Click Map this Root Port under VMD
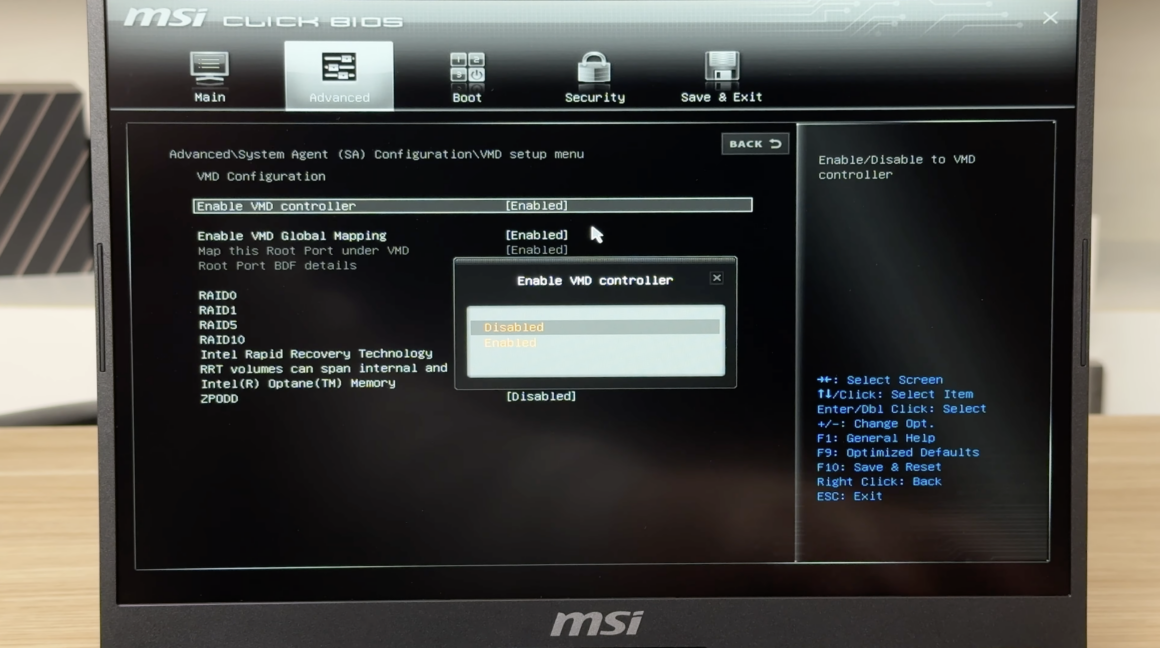Image resolution: width=1160 pixels, height=648 pixels. point(303,251)
